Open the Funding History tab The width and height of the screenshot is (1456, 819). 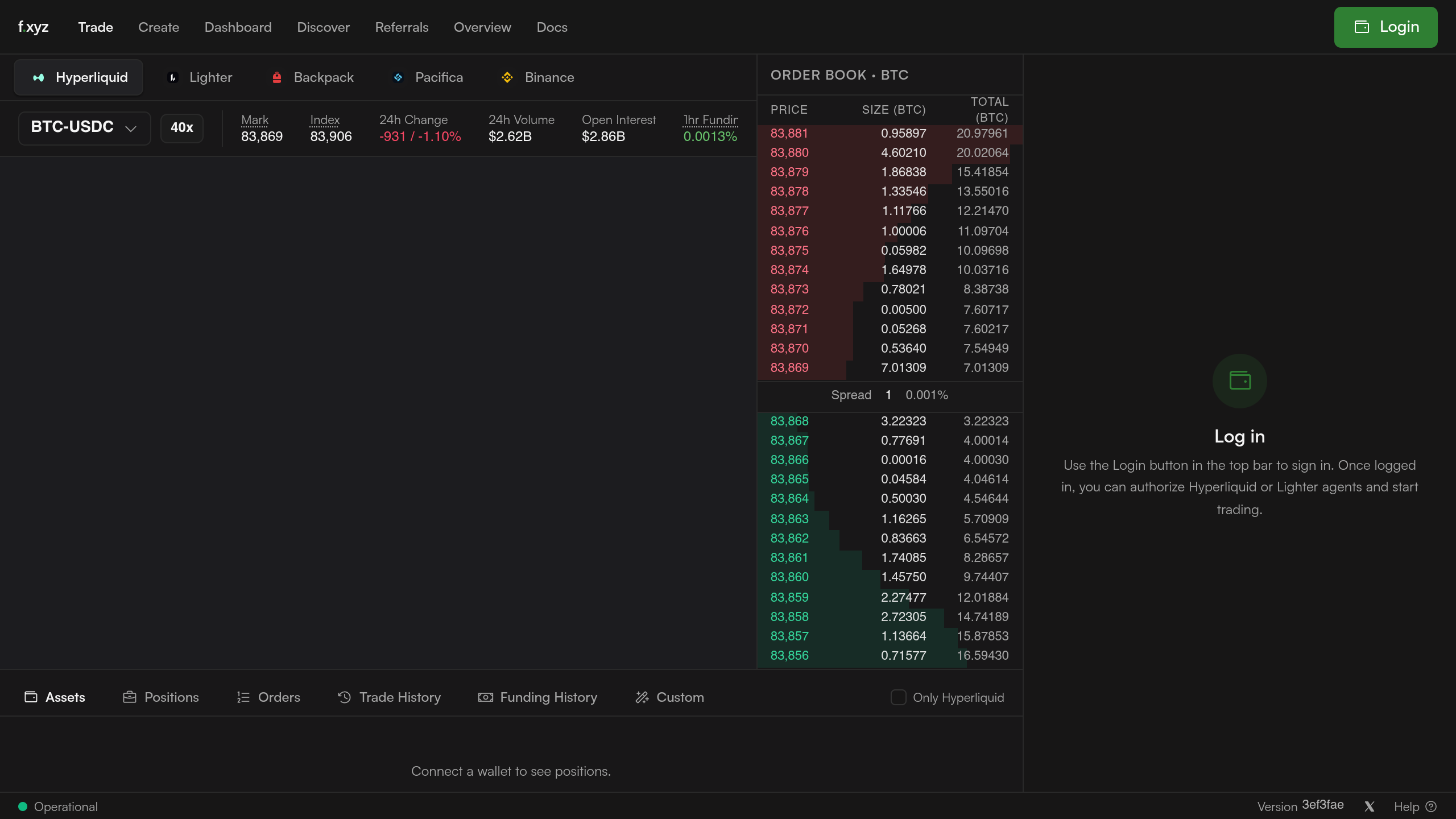click(x=537, y=697)
